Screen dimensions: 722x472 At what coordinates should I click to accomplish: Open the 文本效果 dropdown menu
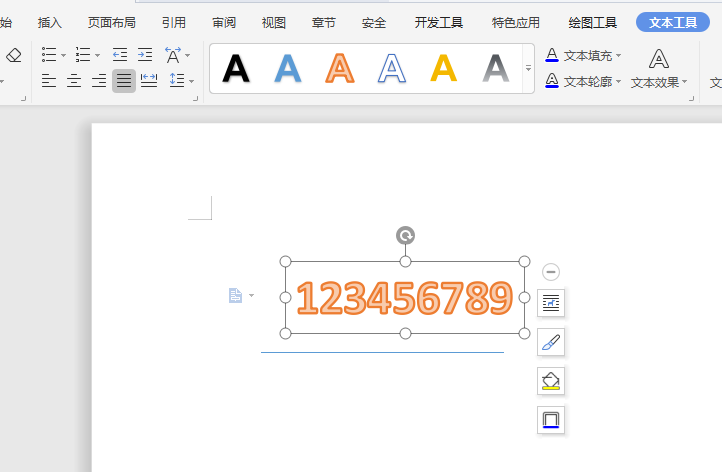[x=659, y=82]
